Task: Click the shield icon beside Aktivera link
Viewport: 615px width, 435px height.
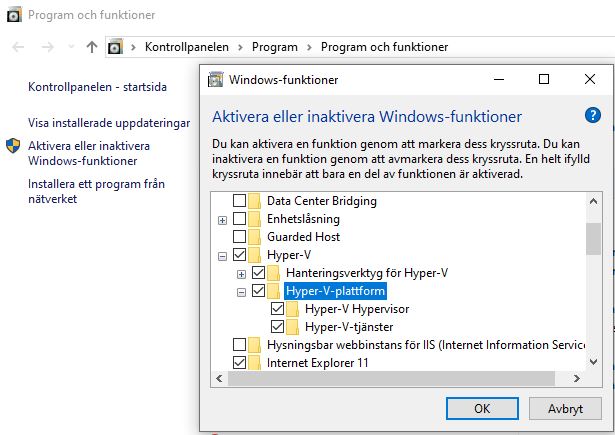Action: click(13, 146)
